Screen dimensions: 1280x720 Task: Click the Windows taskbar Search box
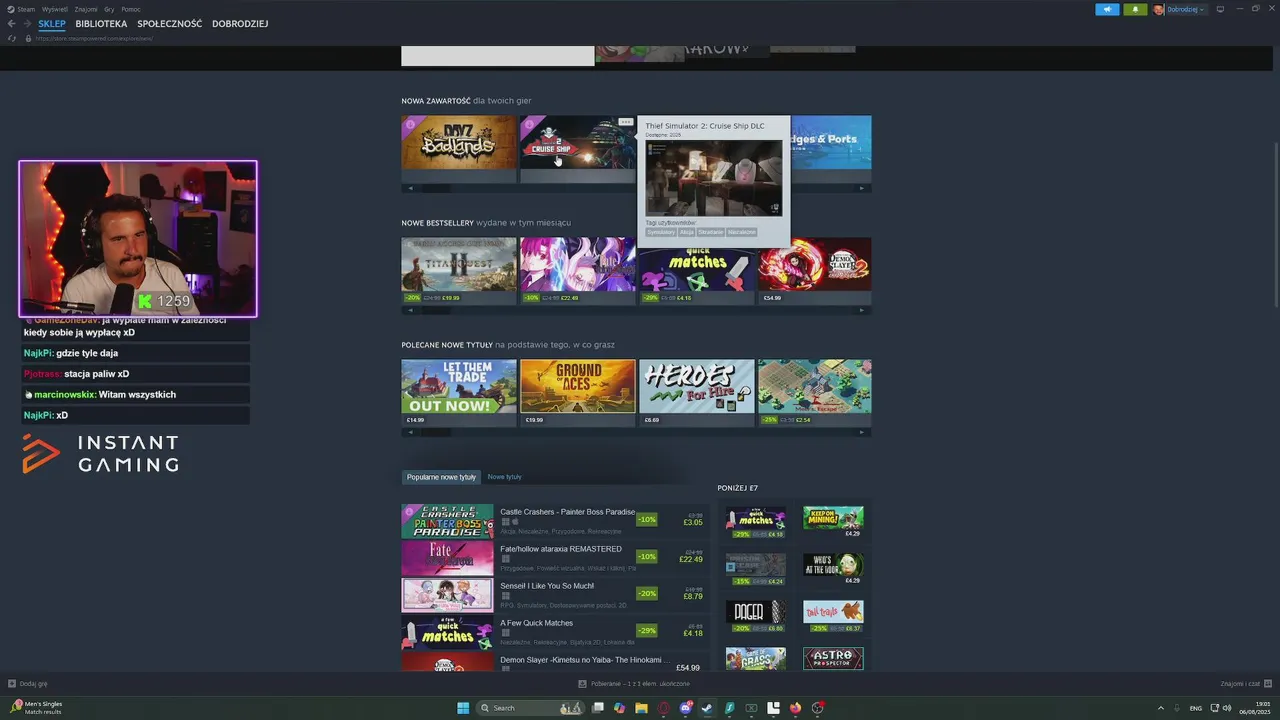pos(530,708)
